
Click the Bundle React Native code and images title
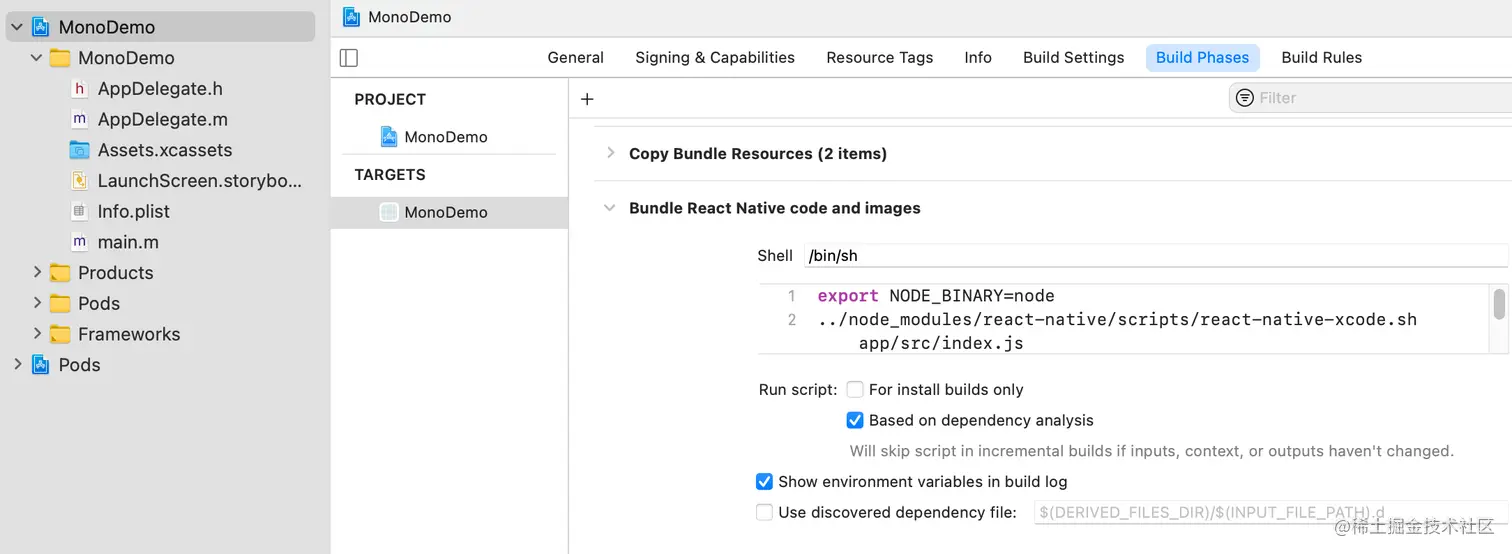point(775,208)
